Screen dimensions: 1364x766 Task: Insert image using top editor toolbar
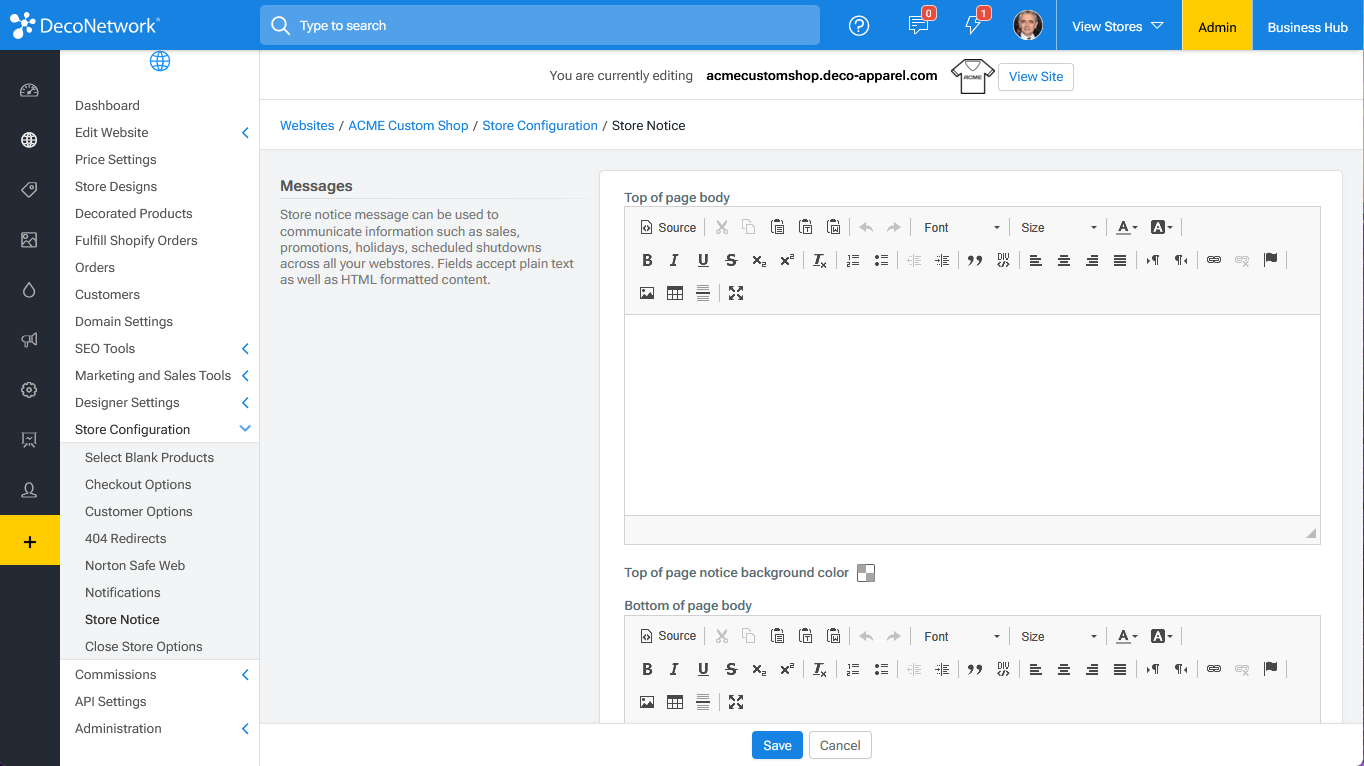point(647,293)
